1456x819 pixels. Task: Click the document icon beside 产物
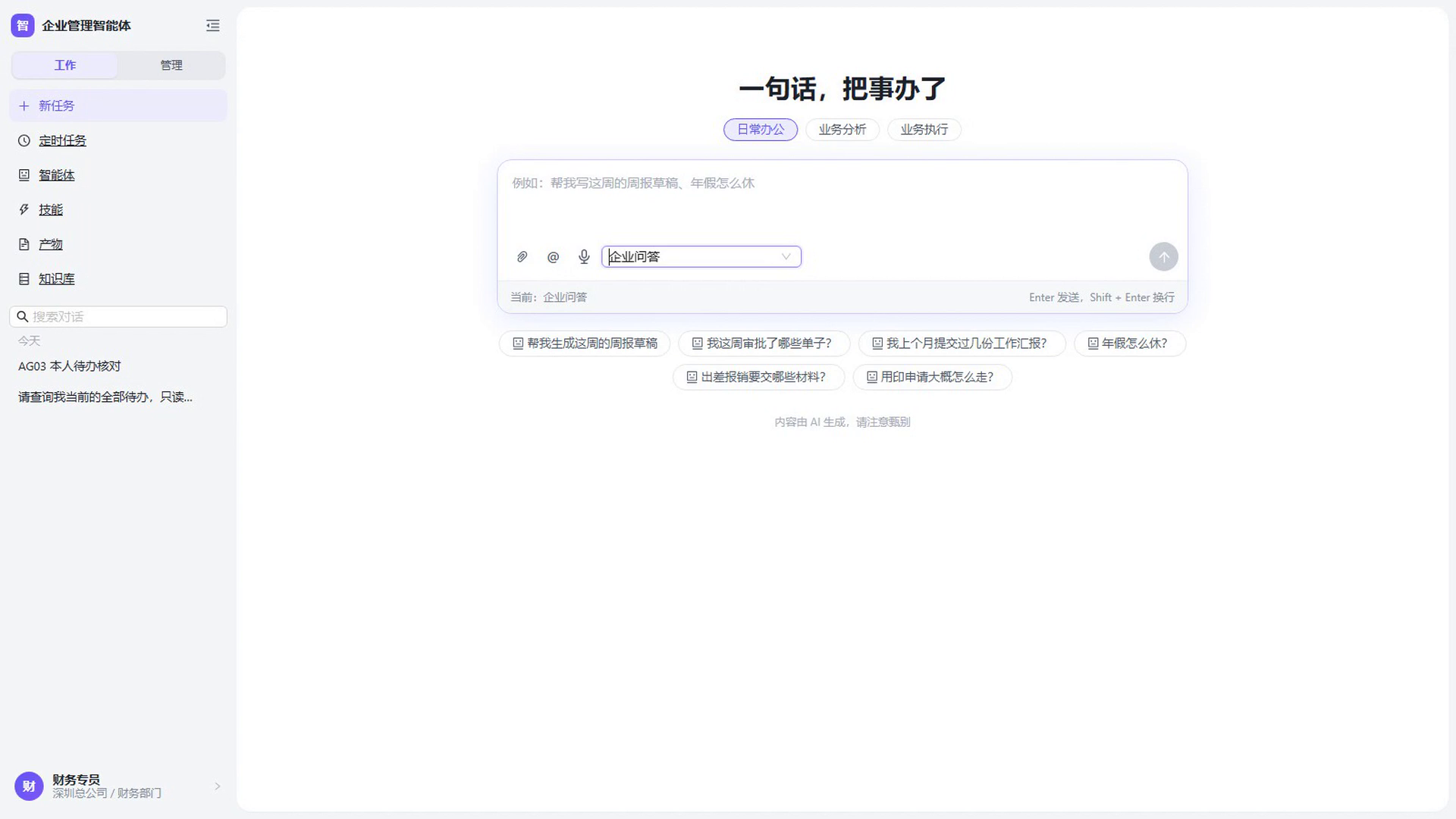[24, 244]
